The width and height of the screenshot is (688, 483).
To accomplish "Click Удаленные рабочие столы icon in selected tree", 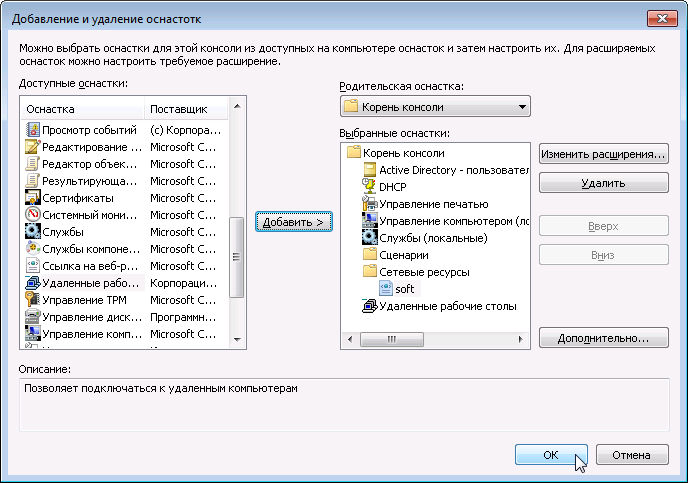I will coord(369,306).
